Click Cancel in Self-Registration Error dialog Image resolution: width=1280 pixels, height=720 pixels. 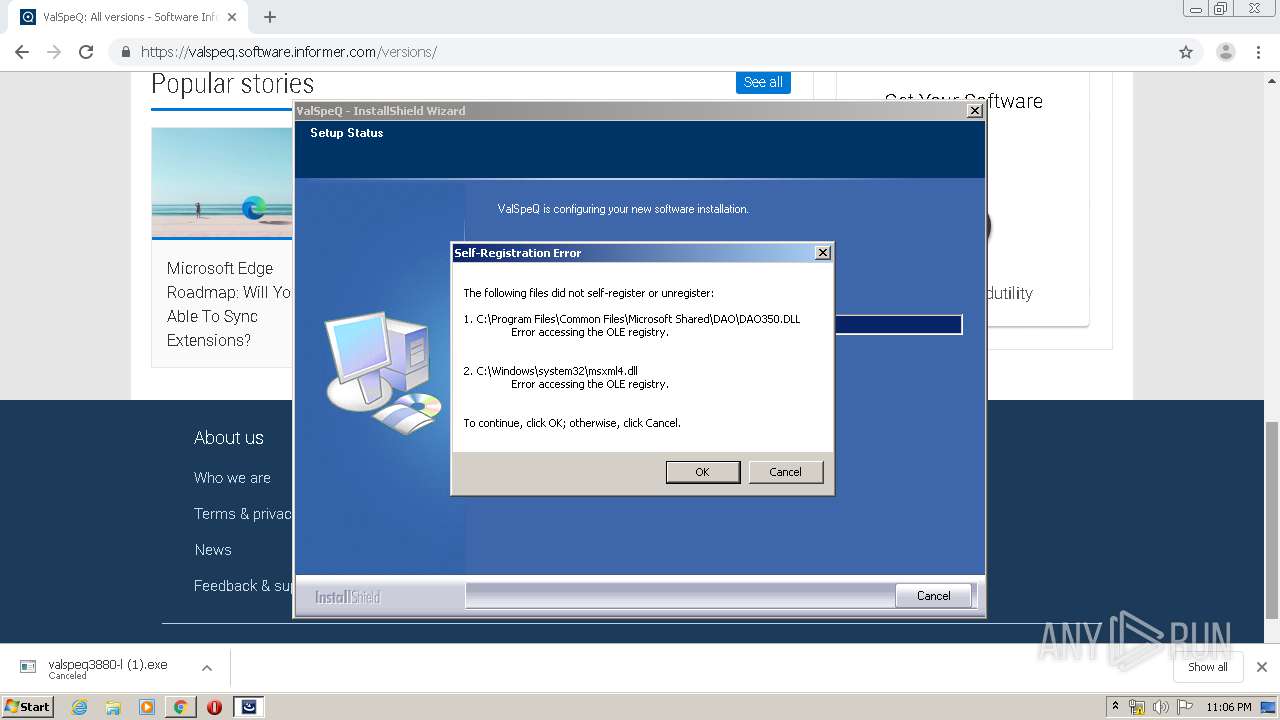click(785, 472)
